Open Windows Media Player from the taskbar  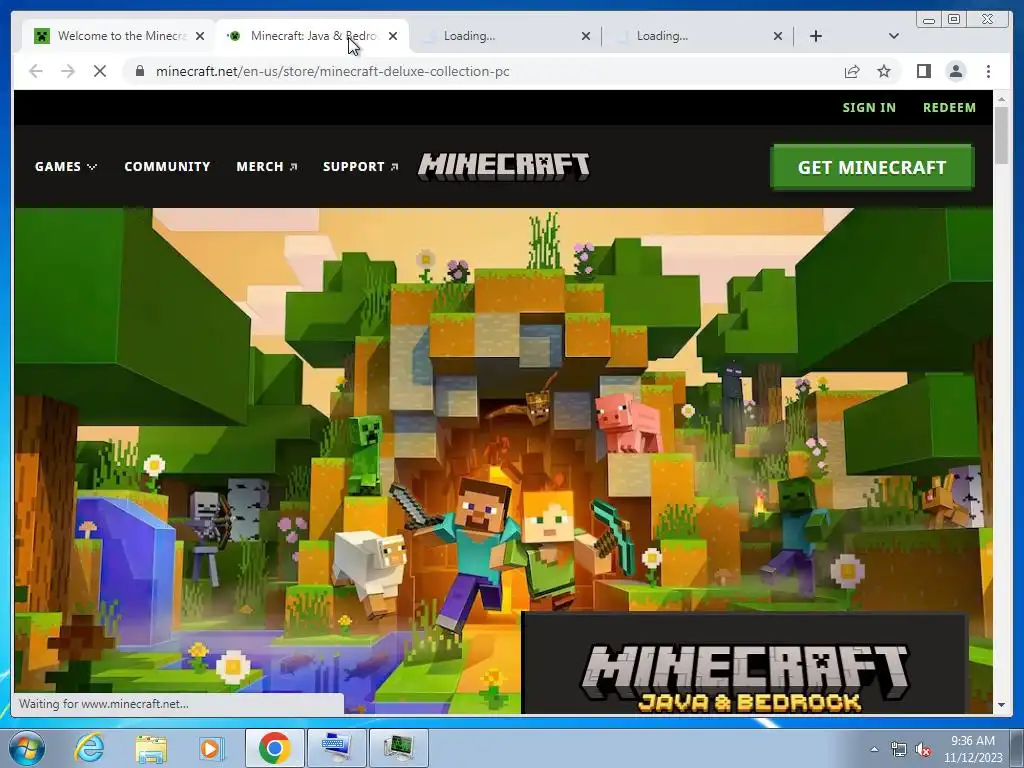(x=211, y=748)
